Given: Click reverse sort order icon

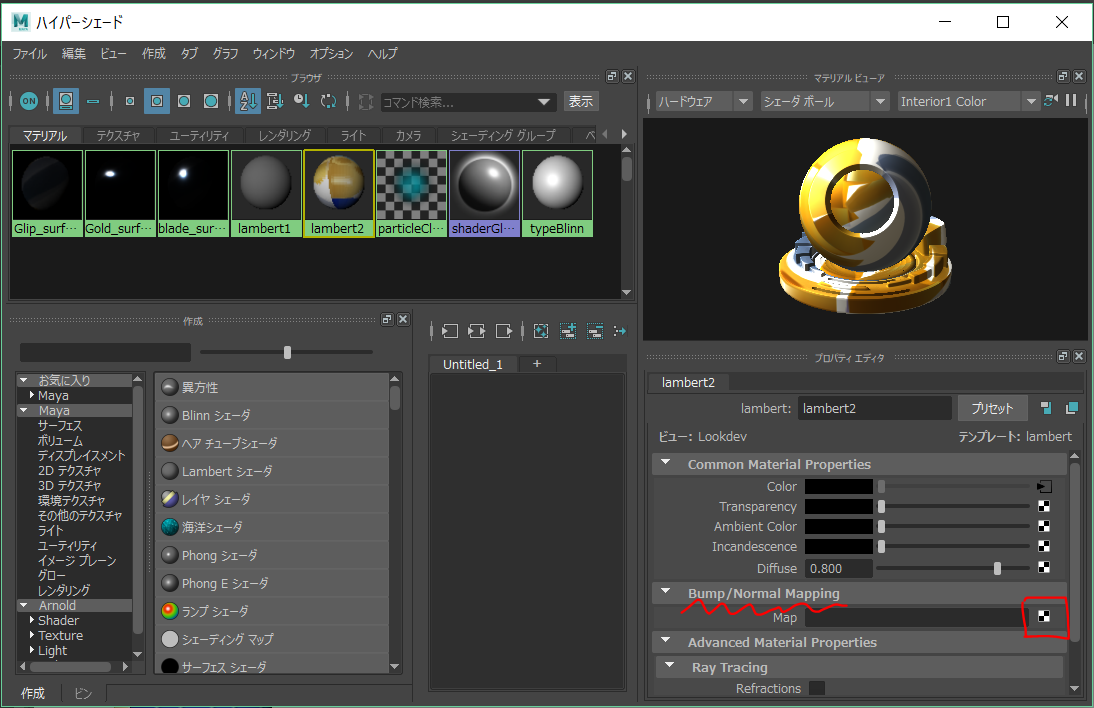Looking at the screenshot, I should 329,101.
